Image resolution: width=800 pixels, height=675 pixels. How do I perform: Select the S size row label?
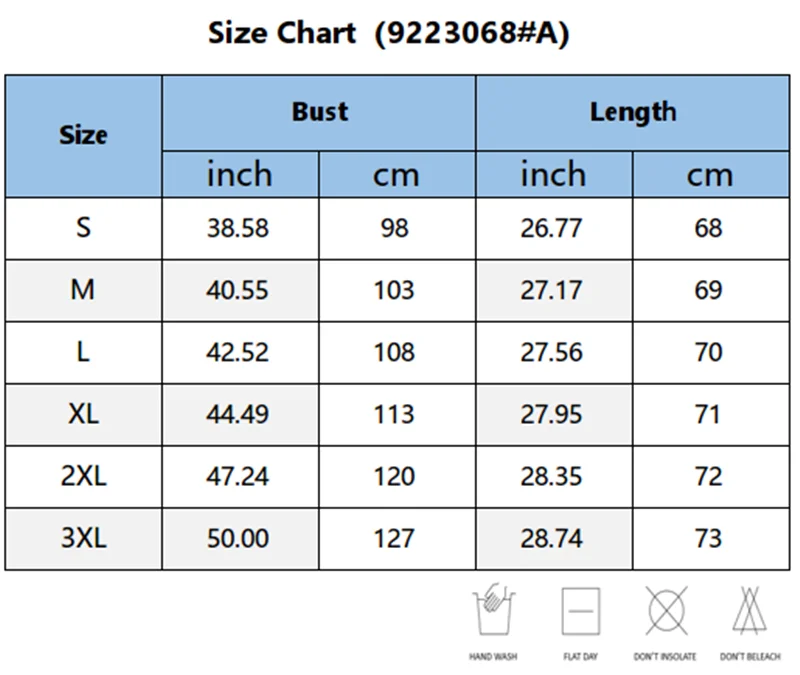pos(84,228)
